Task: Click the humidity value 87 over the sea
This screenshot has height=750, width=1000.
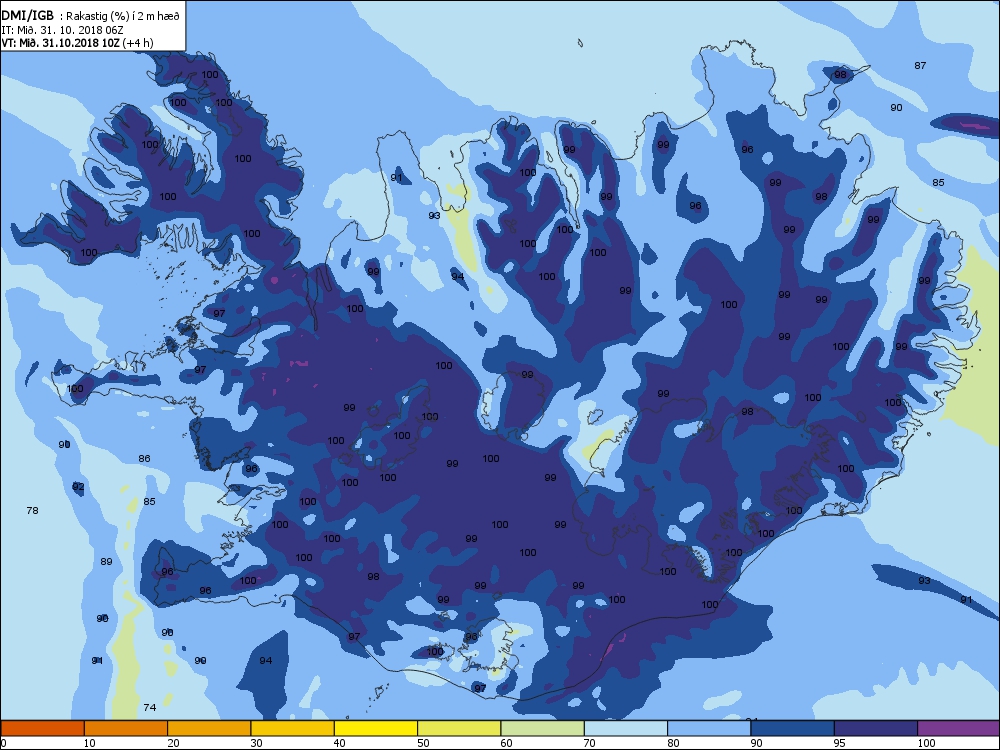Action: tap(920, 66)
